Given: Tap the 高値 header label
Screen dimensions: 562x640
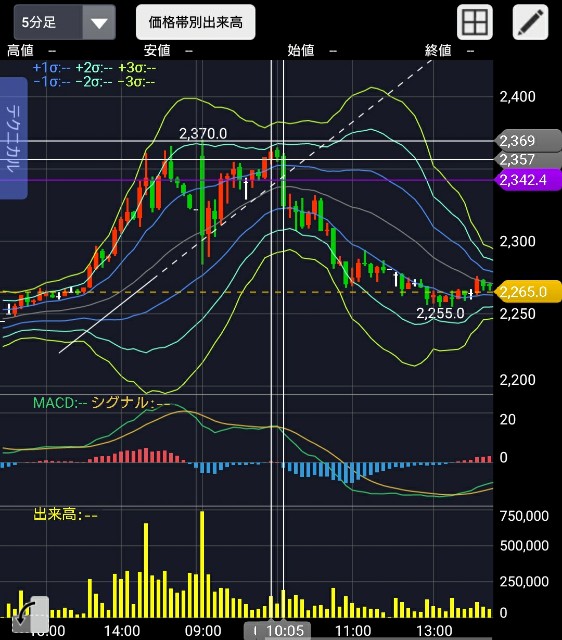Looking at the screenshot, I should [20, 51].
